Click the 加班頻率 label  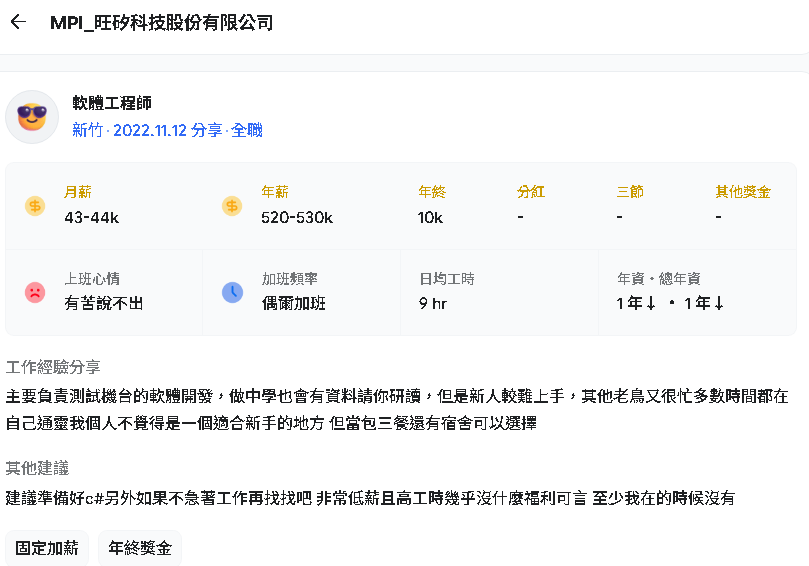tap(289, 279)
